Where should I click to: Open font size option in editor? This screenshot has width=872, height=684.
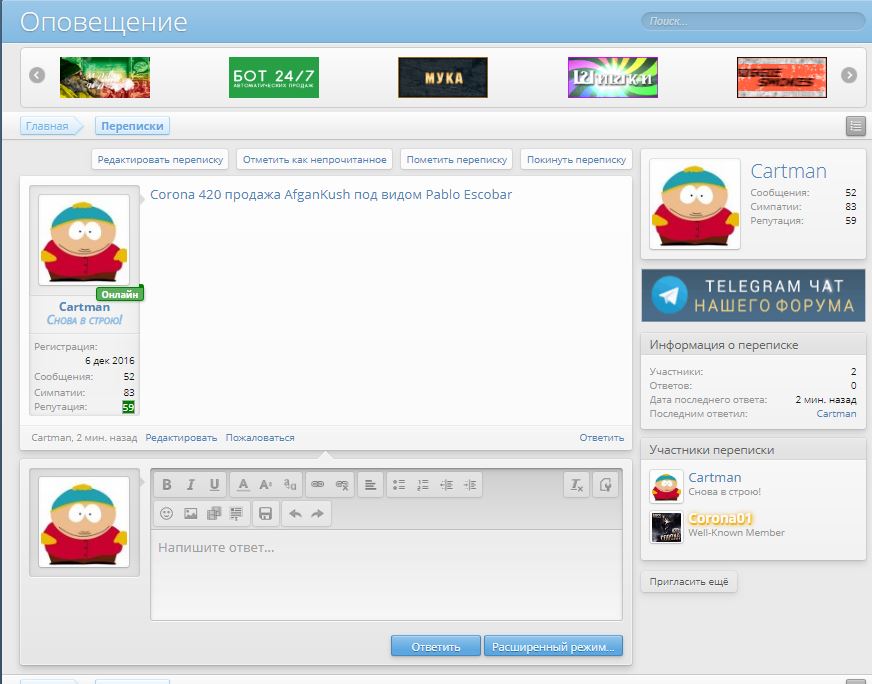pos(266,485)
